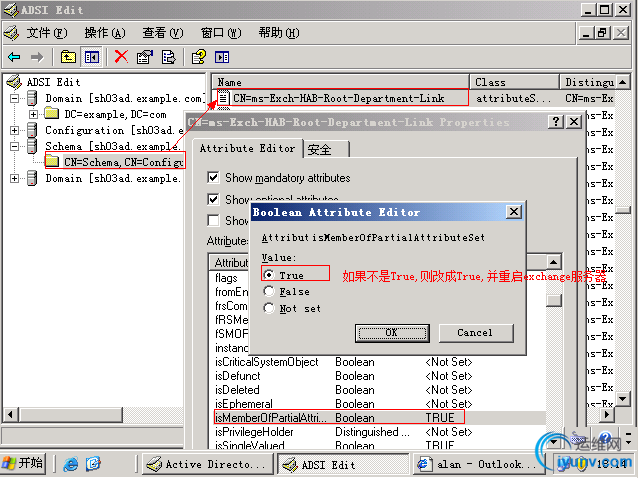The height and width of the screenshot is (478, 638).
Task: Click the MMC document icon beside 文件 menu
Action: 11,33
